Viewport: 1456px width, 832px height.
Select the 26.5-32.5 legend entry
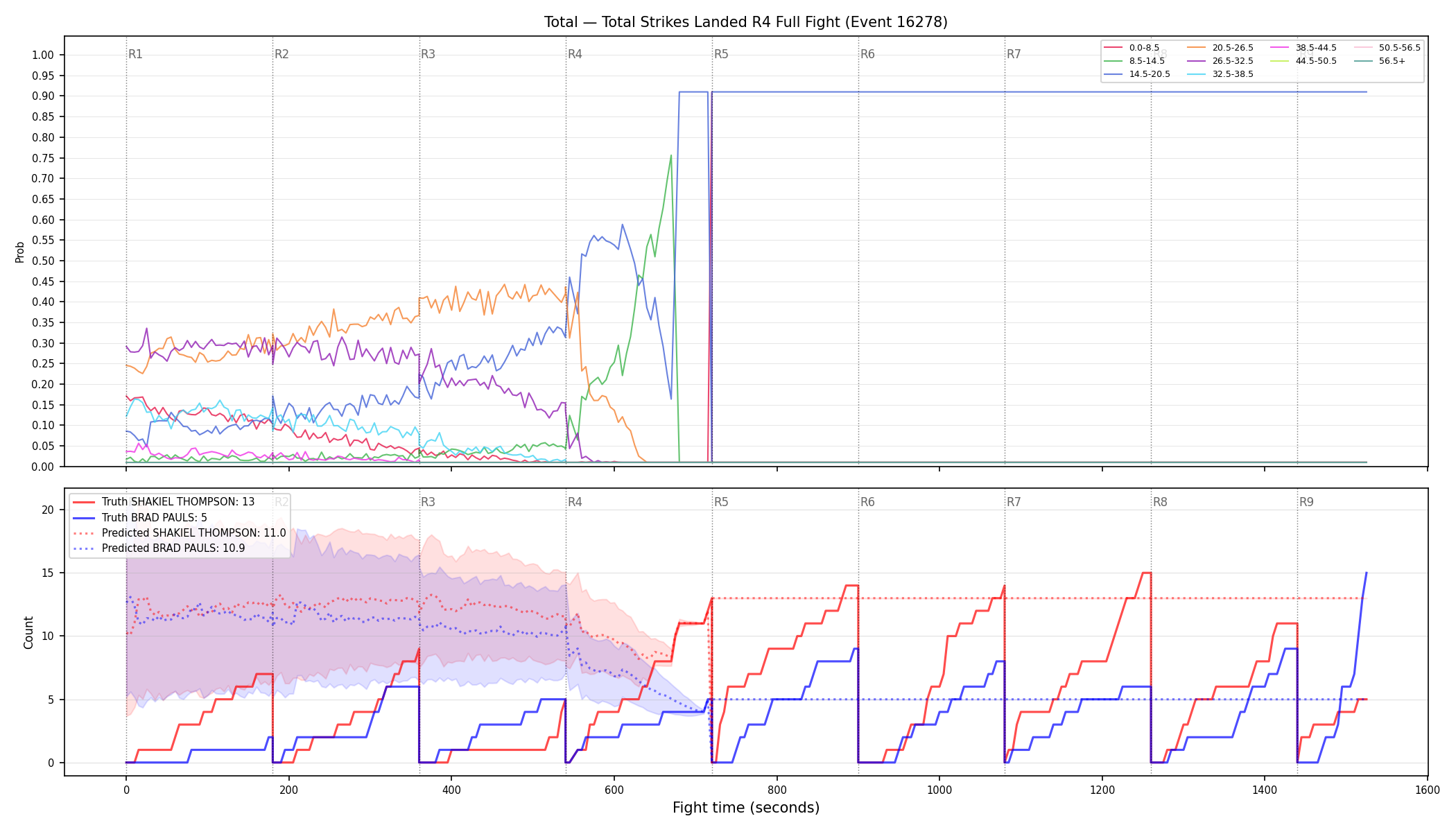(1220, 61)
